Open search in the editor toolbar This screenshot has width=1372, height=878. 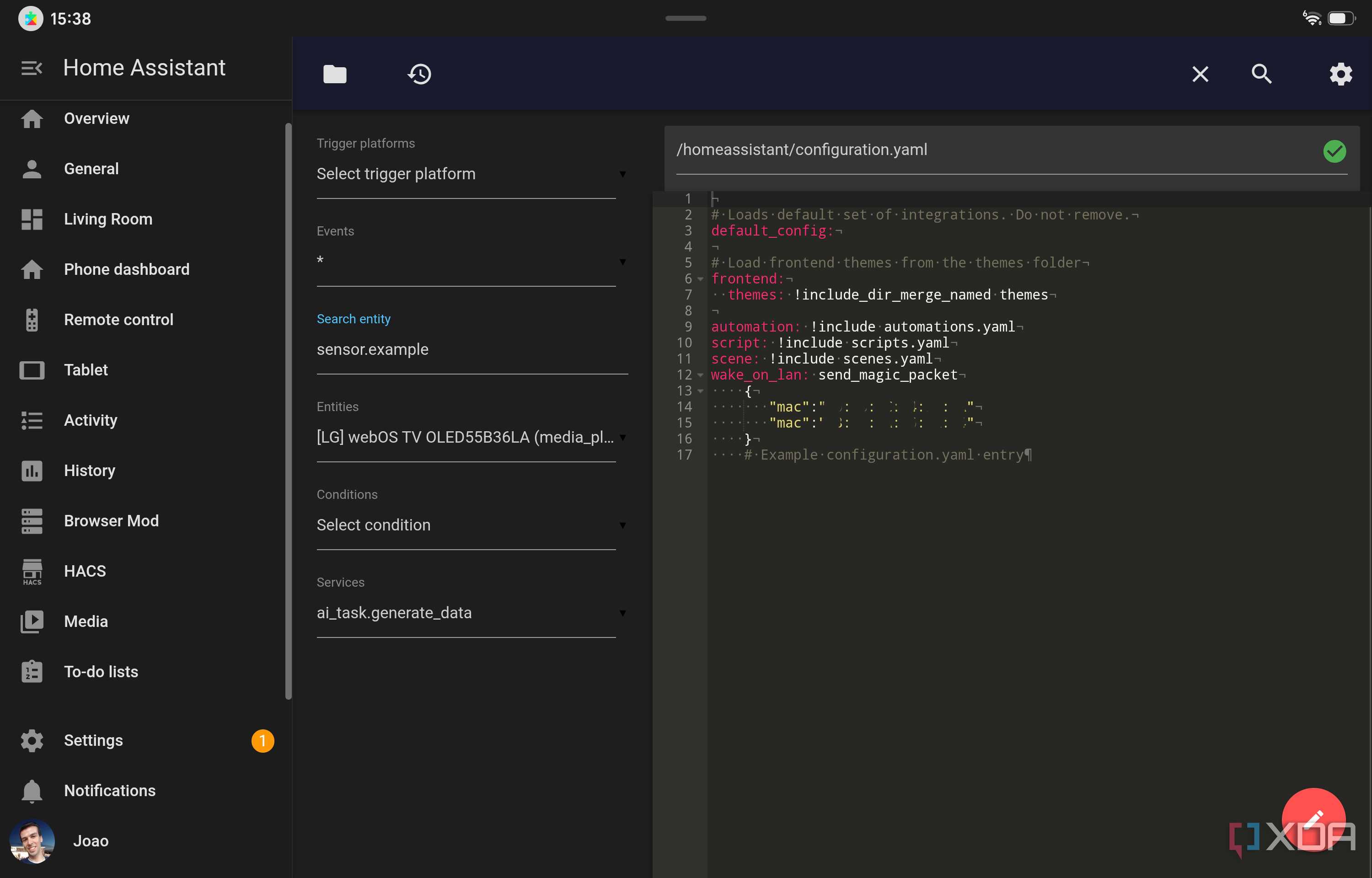tap(1261, 74)
